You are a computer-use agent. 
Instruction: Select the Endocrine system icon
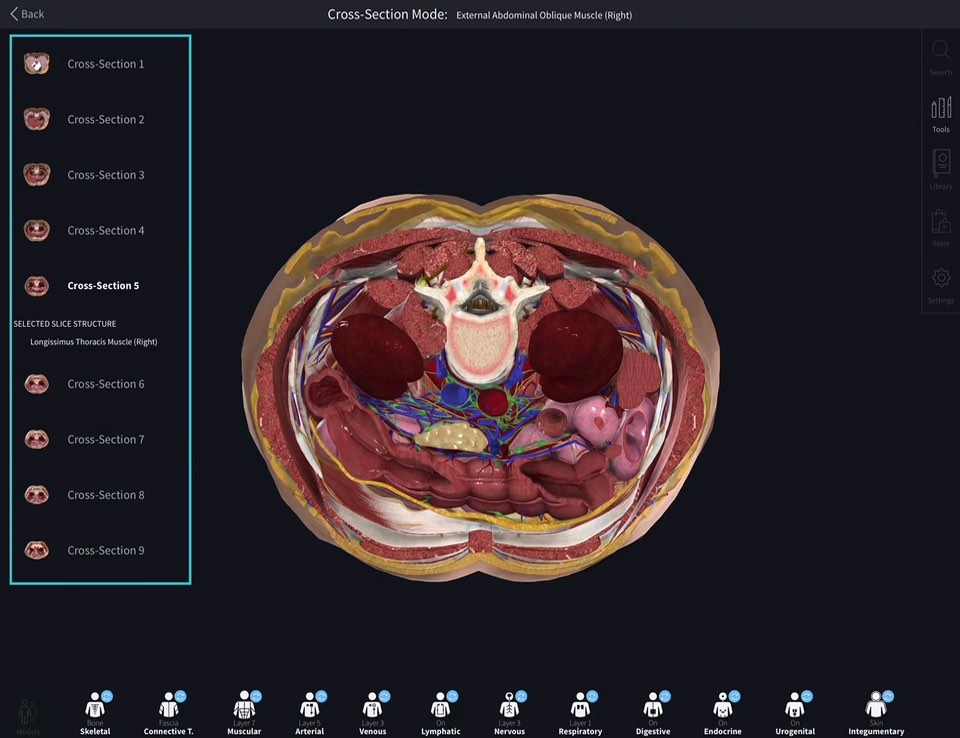pos(722,706)
